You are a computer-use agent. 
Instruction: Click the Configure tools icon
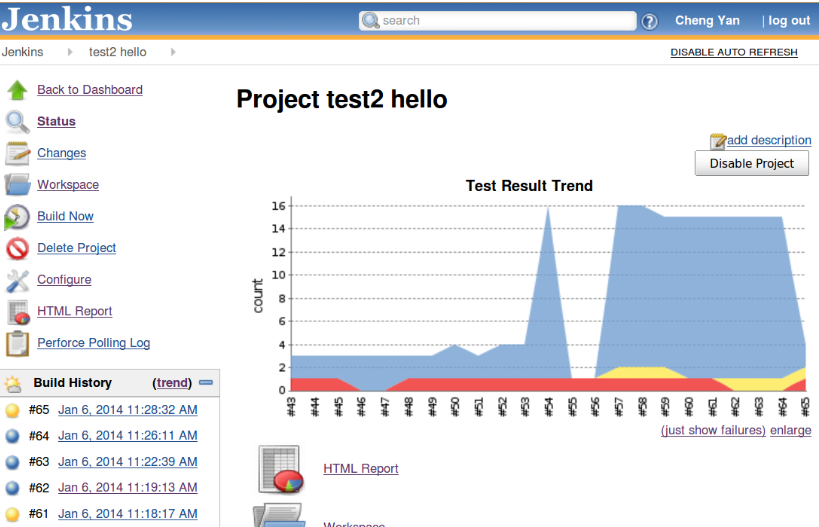coord(17,280)
